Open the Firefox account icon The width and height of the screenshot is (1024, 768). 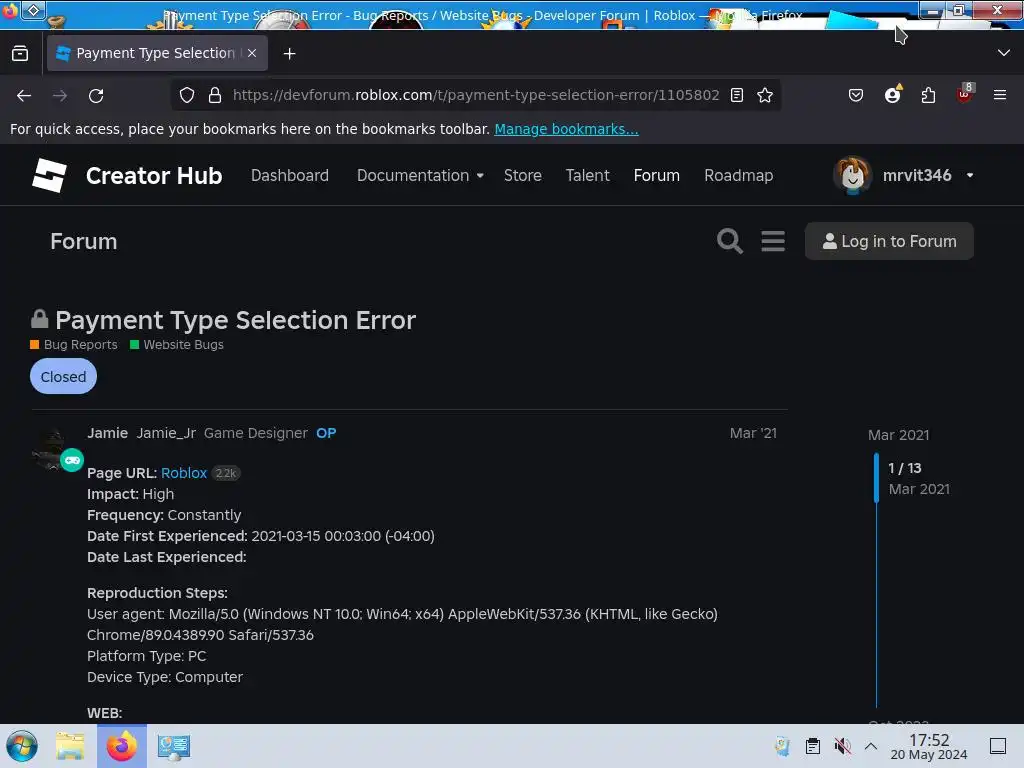892,95
